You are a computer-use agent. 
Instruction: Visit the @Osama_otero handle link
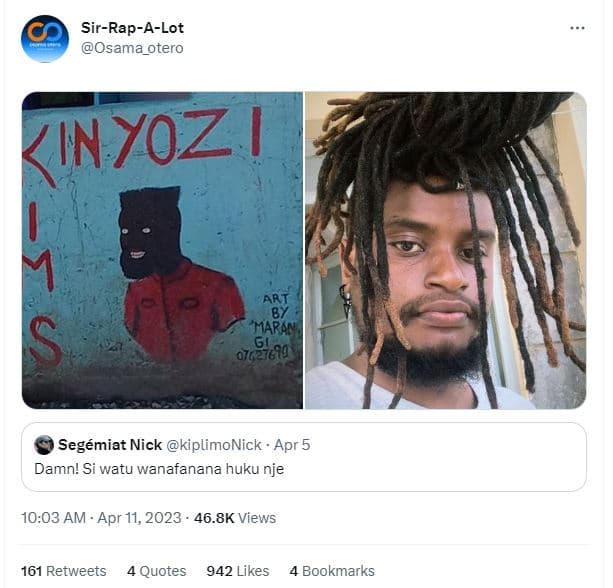tap(132, 48)
